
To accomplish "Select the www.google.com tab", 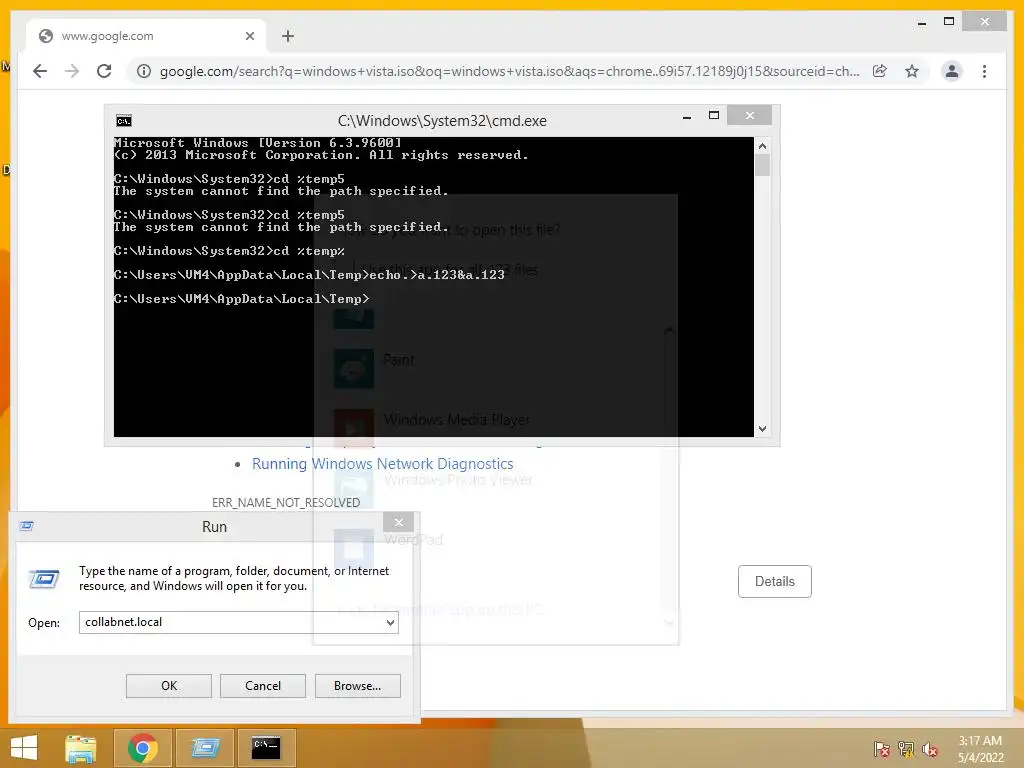I will (x=146, y=36).
